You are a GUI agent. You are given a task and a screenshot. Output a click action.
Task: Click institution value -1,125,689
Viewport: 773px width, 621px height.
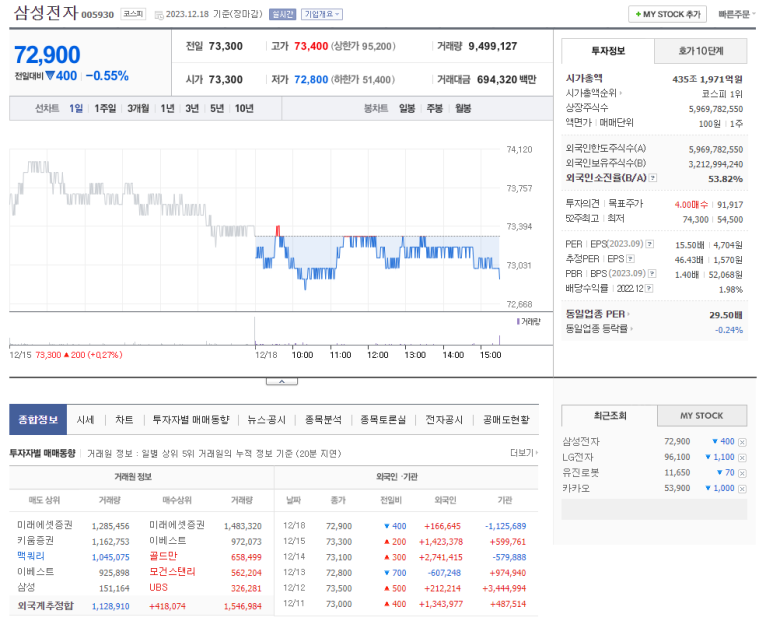505,526
